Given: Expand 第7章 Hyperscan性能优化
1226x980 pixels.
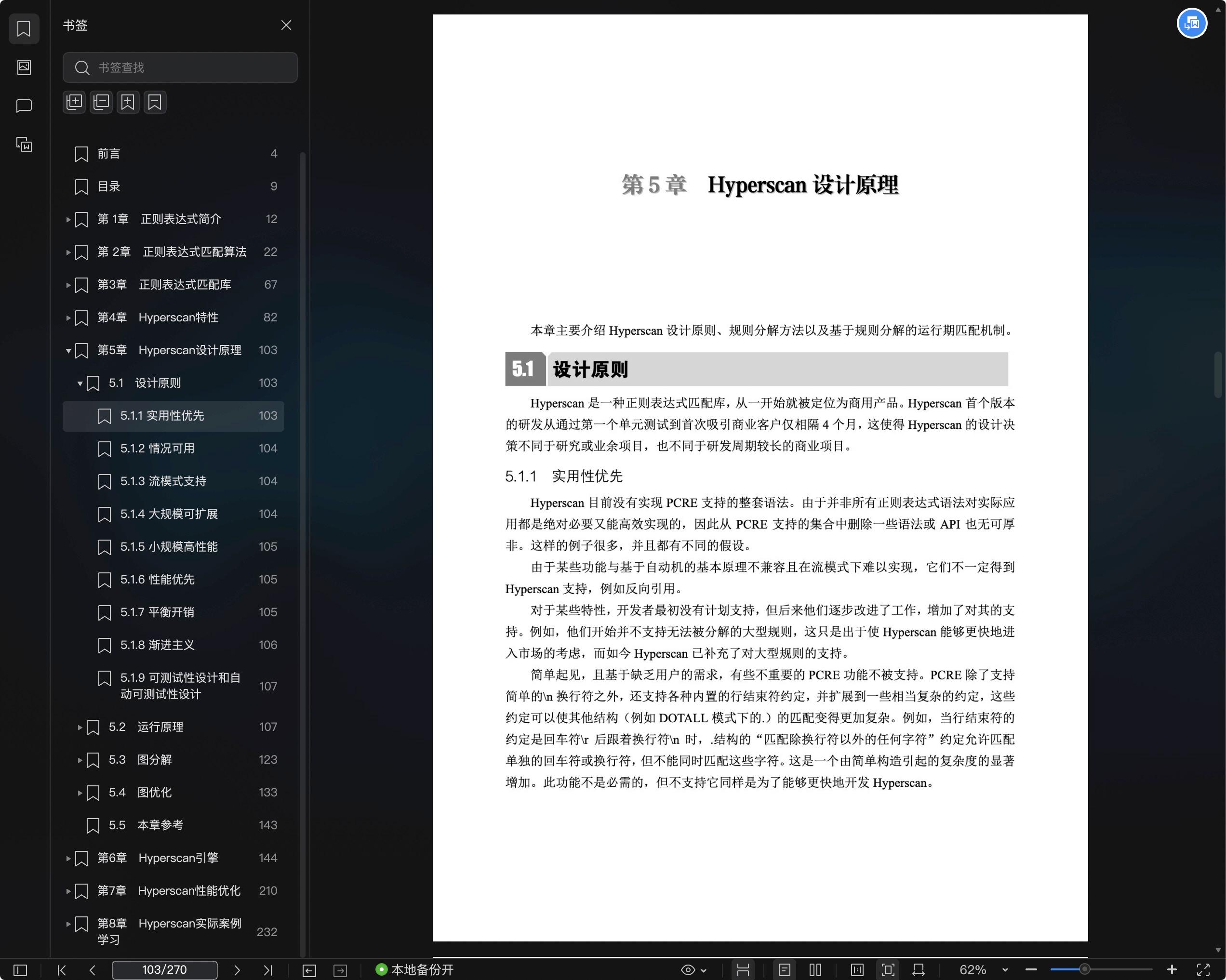Looking at the screenshot, I should click(68, 891).
